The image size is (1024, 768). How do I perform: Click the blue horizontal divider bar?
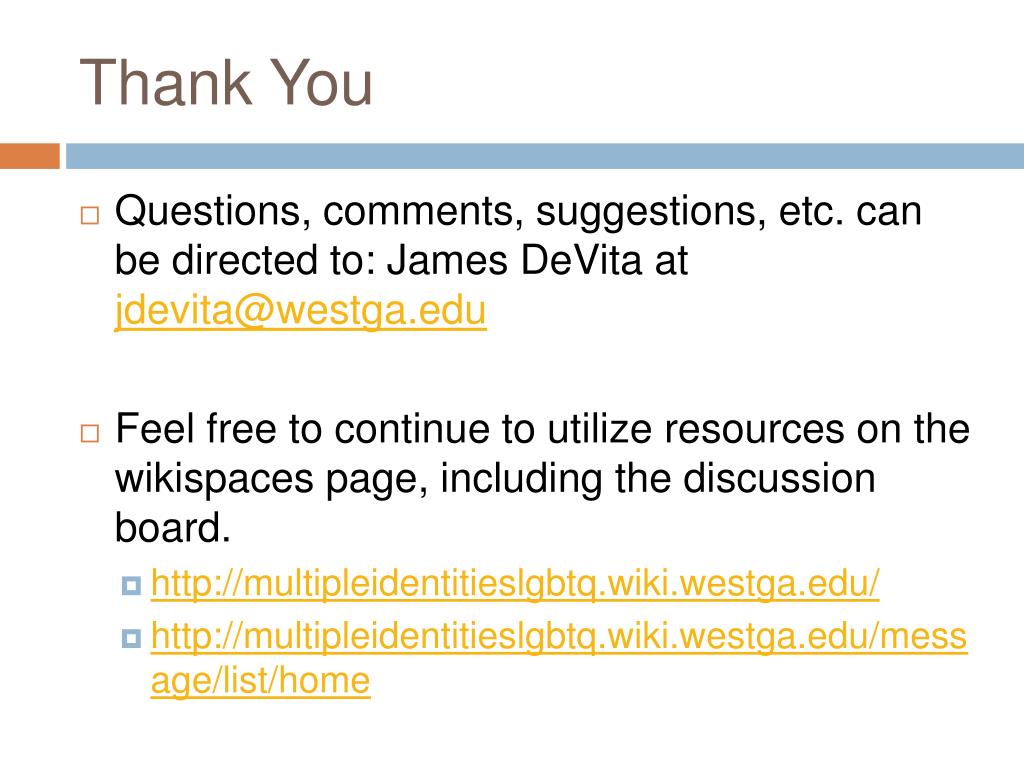tap(545, 156)
